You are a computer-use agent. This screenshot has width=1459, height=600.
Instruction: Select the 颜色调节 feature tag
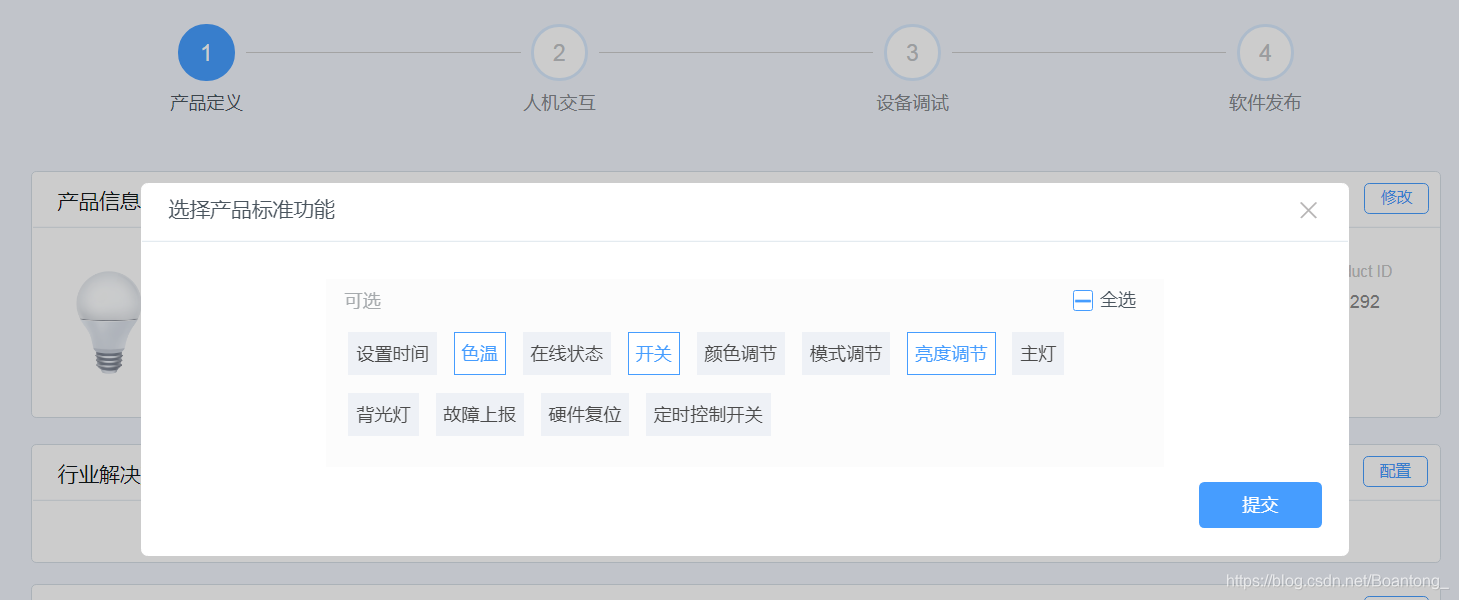[x=740, y=353]
